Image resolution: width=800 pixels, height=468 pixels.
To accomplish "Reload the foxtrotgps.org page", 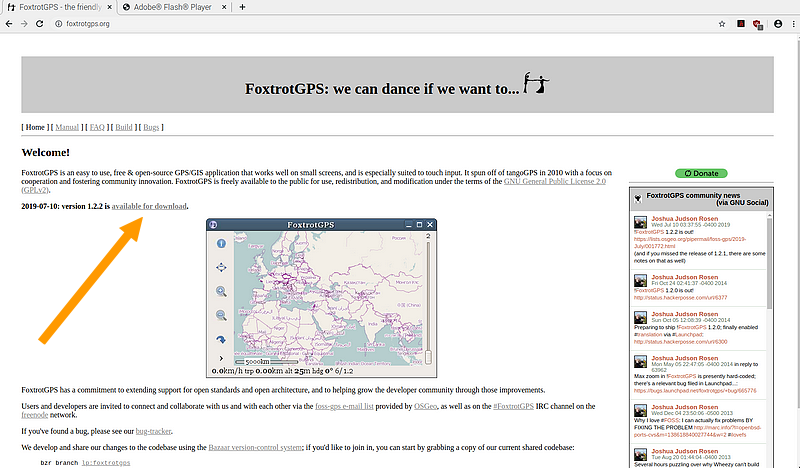I will [39, 23].
